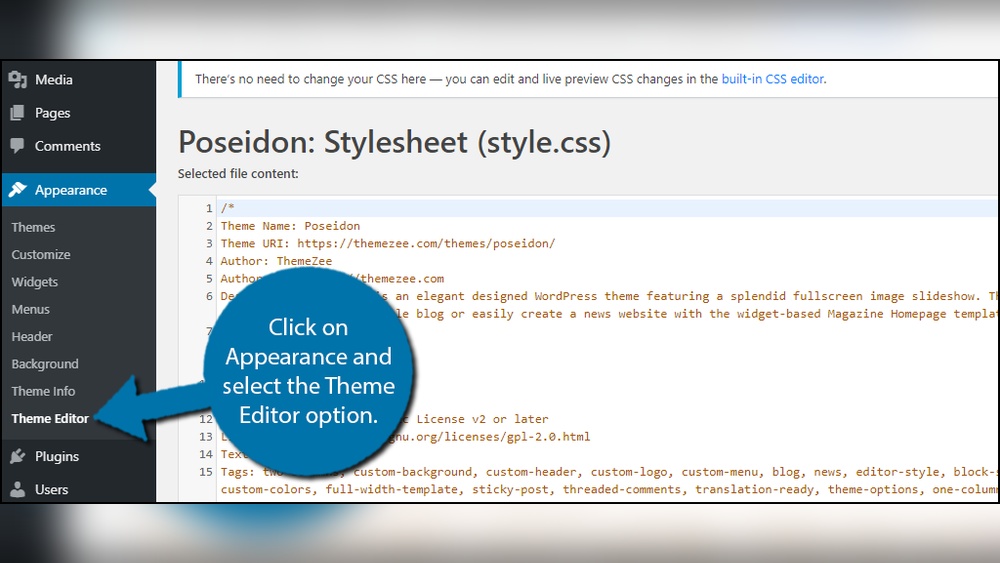This screenshot has height=563, width=1000.
Task: Go to Themes submenu
Action: click(33, 228)
